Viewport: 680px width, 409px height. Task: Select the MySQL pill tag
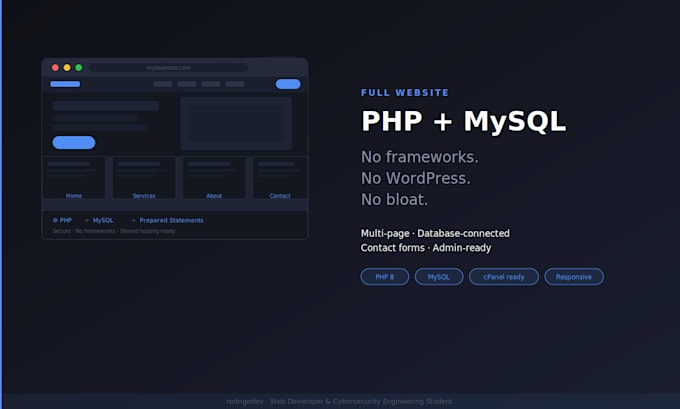coord(439,277)
